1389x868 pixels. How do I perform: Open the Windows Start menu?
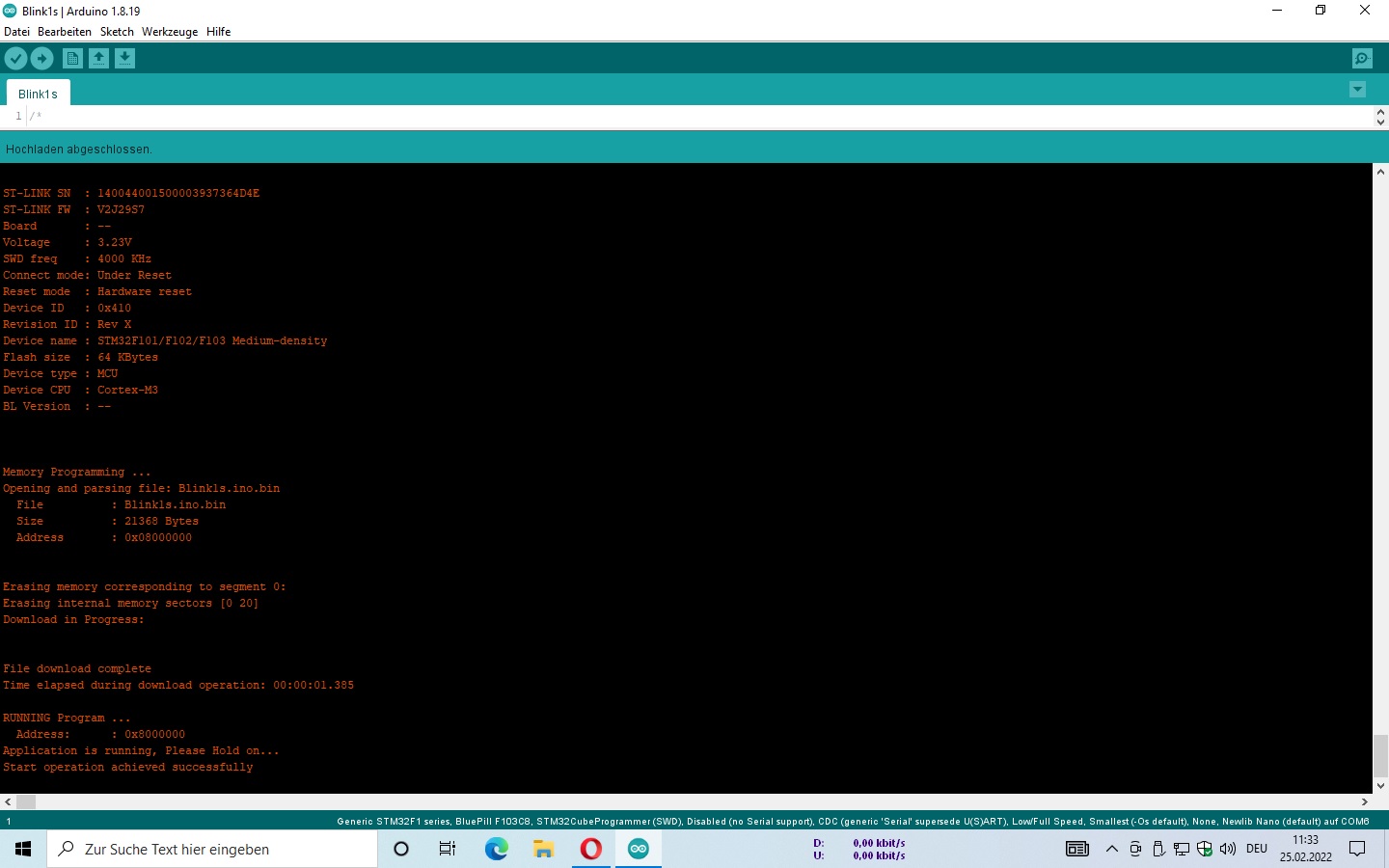pyautogui.click(x=23, y=849)
